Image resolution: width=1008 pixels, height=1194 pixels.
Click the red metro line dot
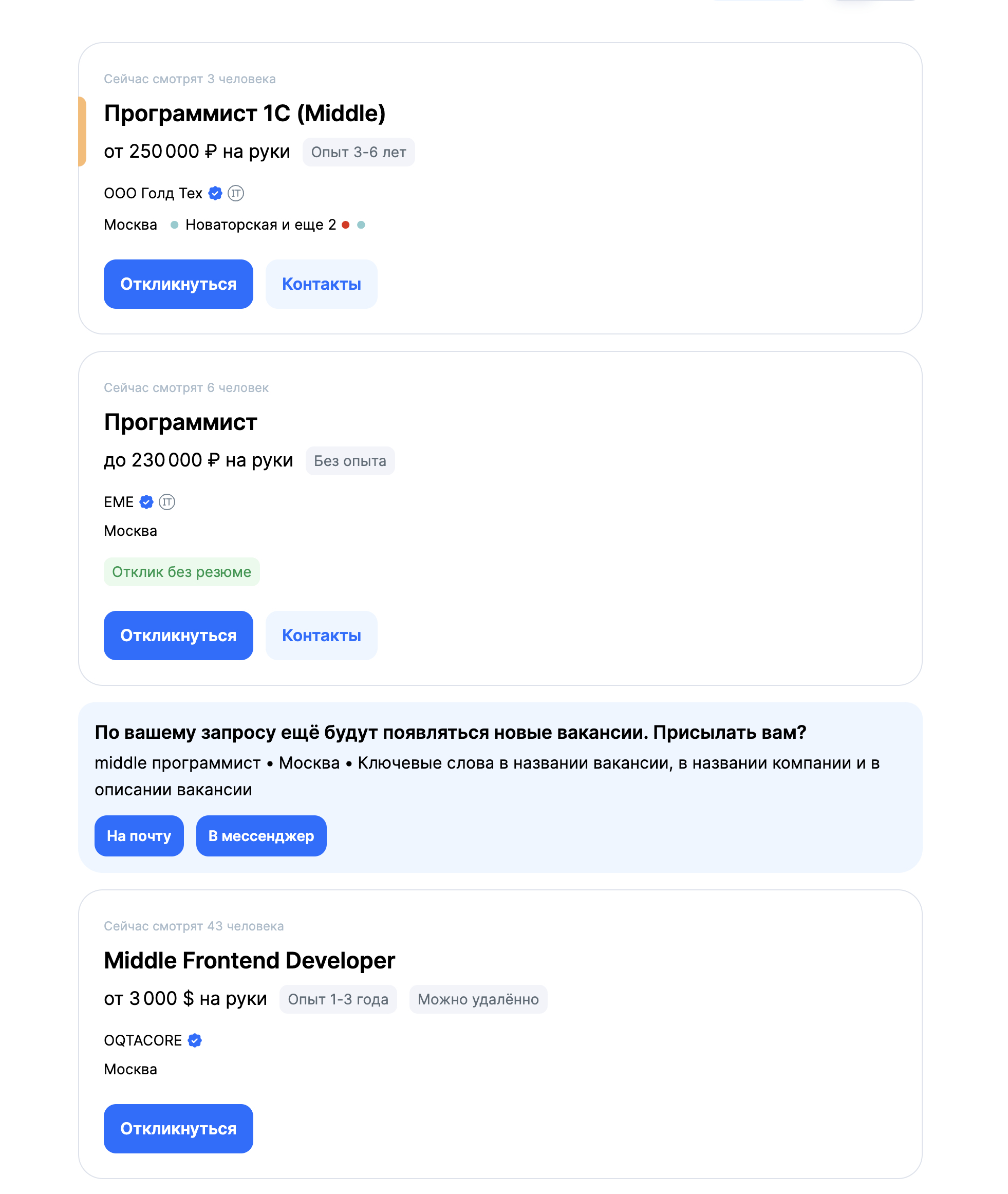[x=346, y=225]
